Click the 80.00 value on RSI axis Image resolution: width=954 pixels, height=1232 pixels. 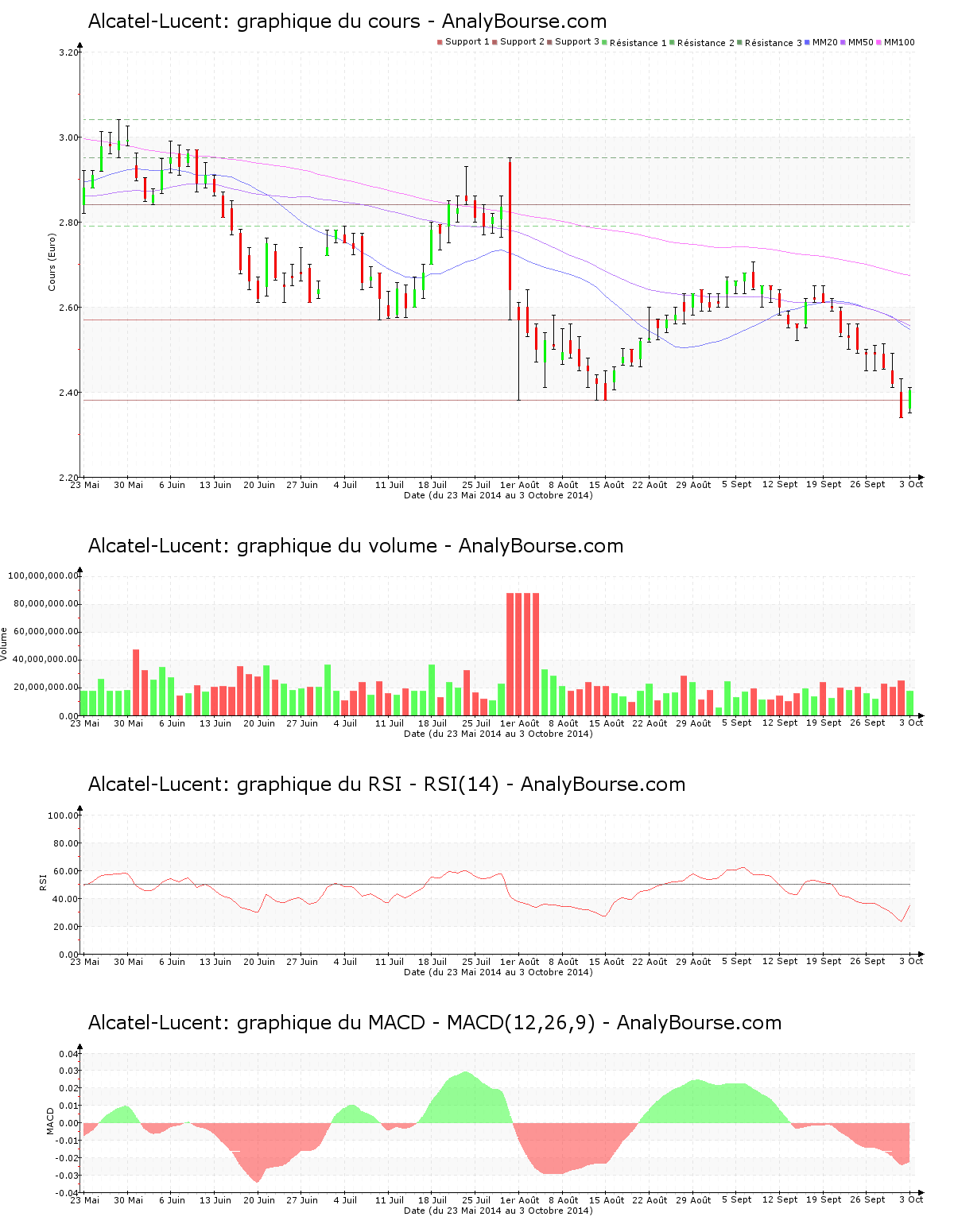pyautogui.click(x=66, y=843)
